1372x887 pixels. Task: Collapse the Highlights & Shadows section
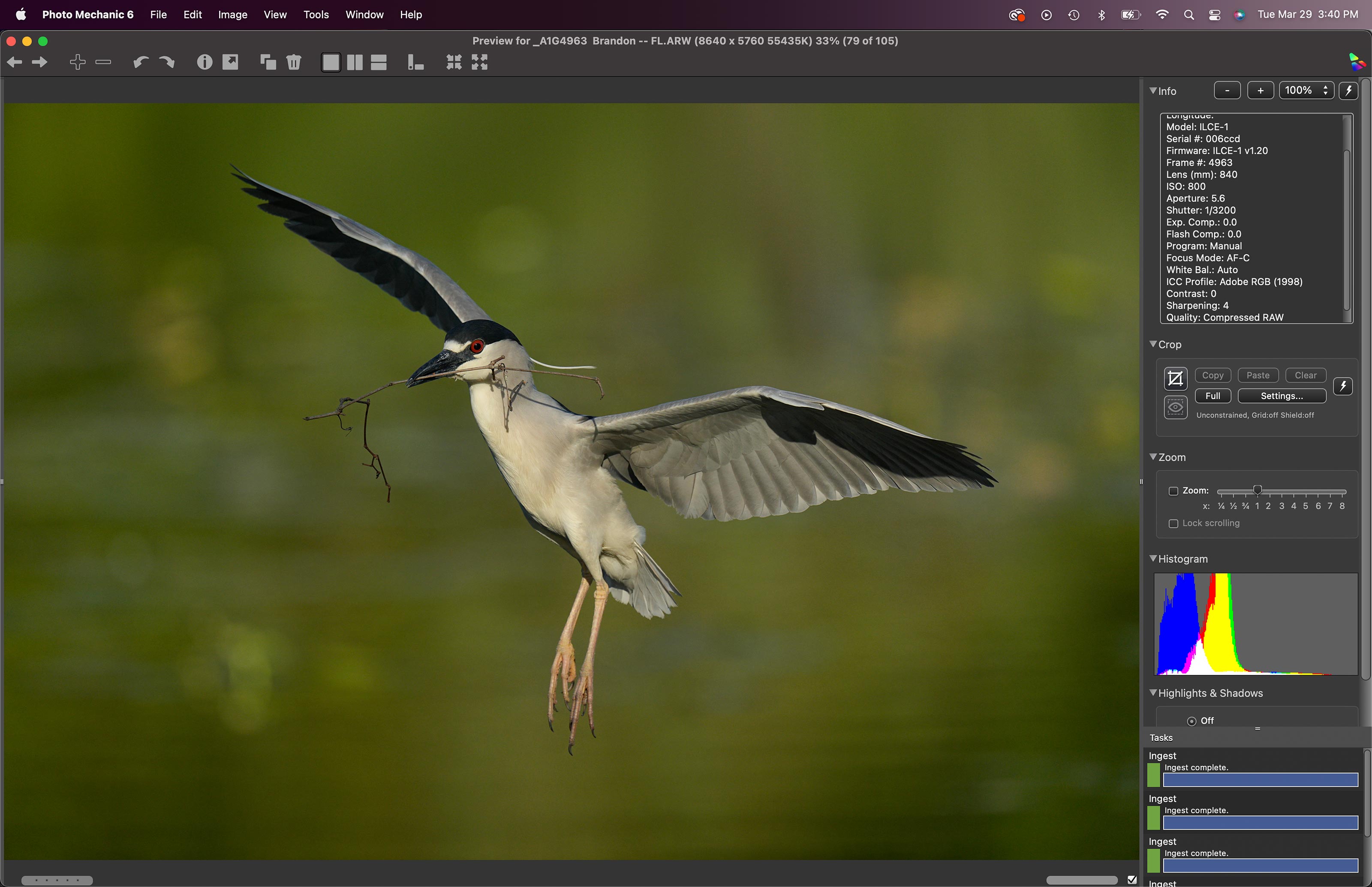click(x=1153, y=692)
